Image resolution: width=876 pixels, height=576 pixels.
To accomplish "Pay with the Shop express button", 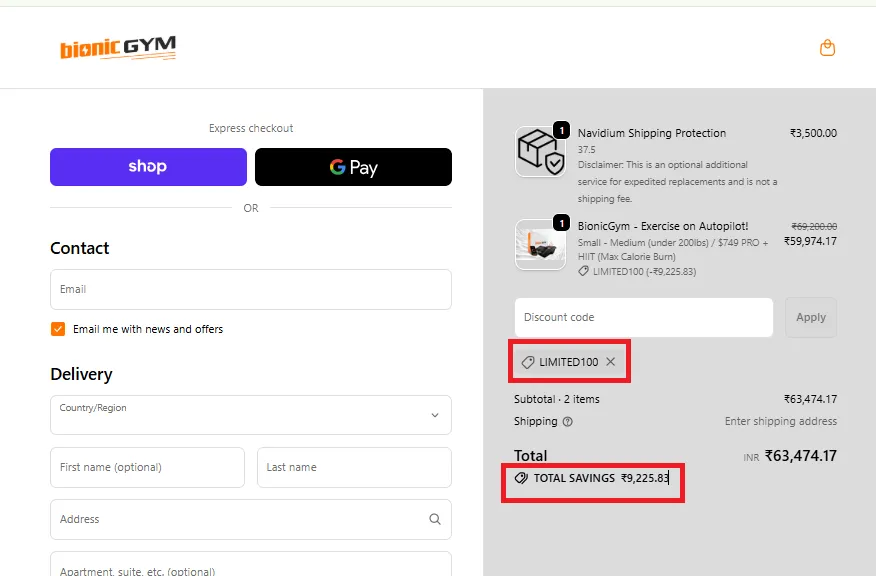I will [x=148, y=167].
